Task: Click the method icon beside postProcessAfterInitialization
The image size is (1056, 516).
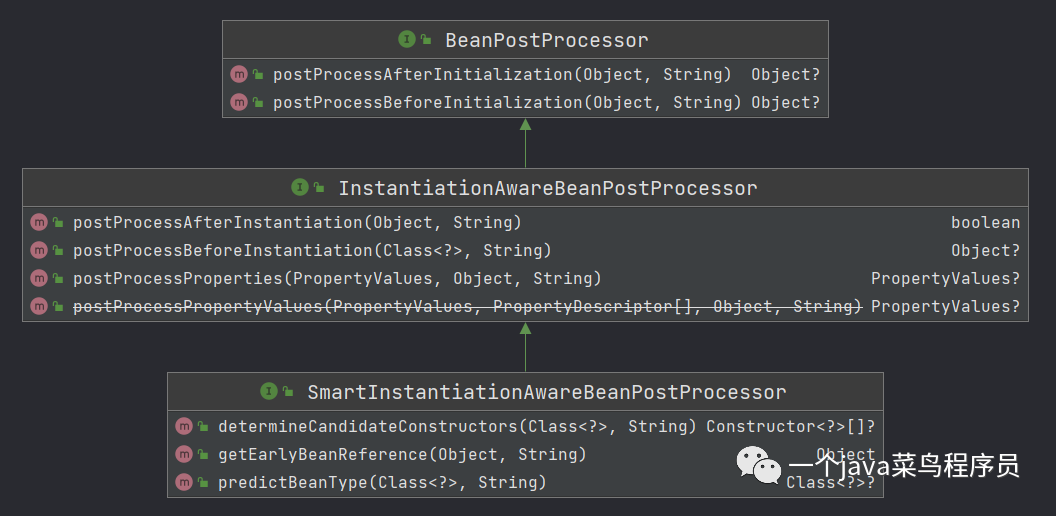Action: coord(239,74)
